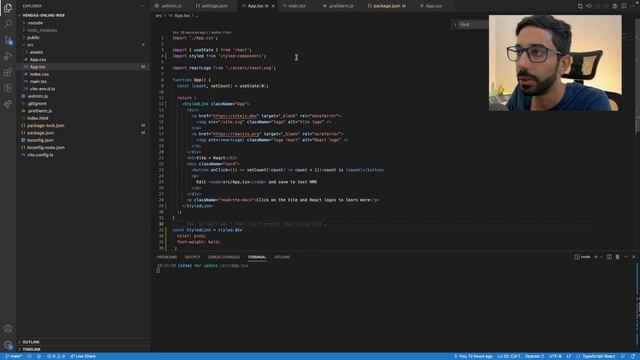Open the Manage gear in activity bar
Viewport: 640px width, 360px height.
coord(8,345)
